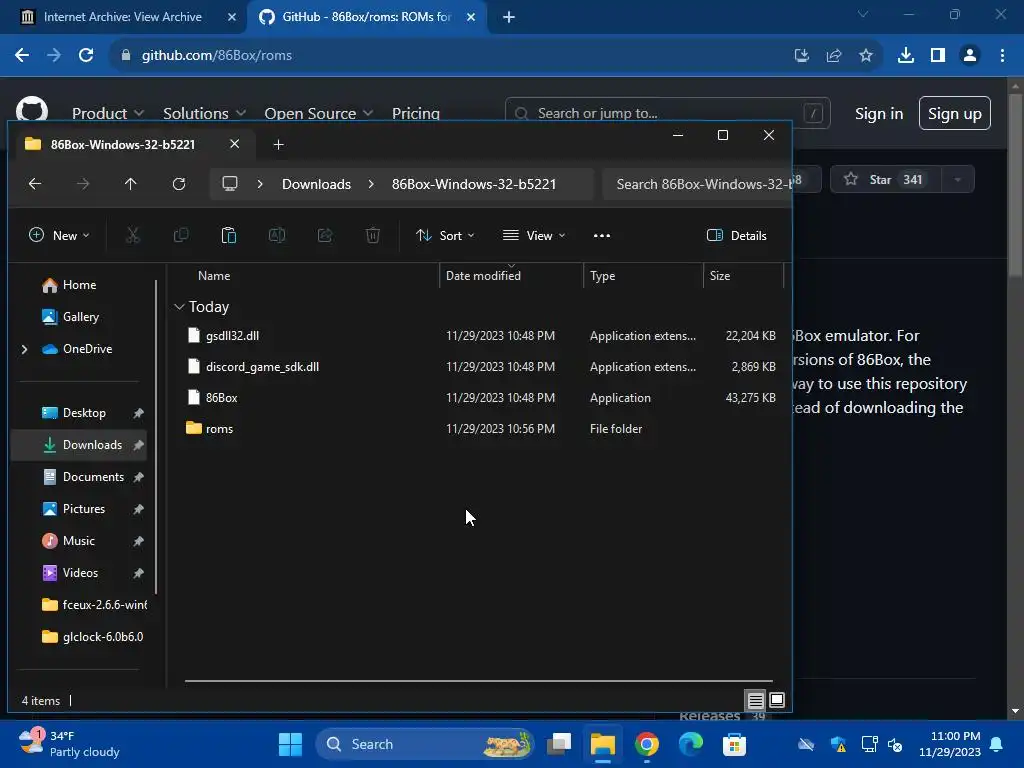Go back in File Explorer
Screen dimensions: 1024x768
point(35,184)
